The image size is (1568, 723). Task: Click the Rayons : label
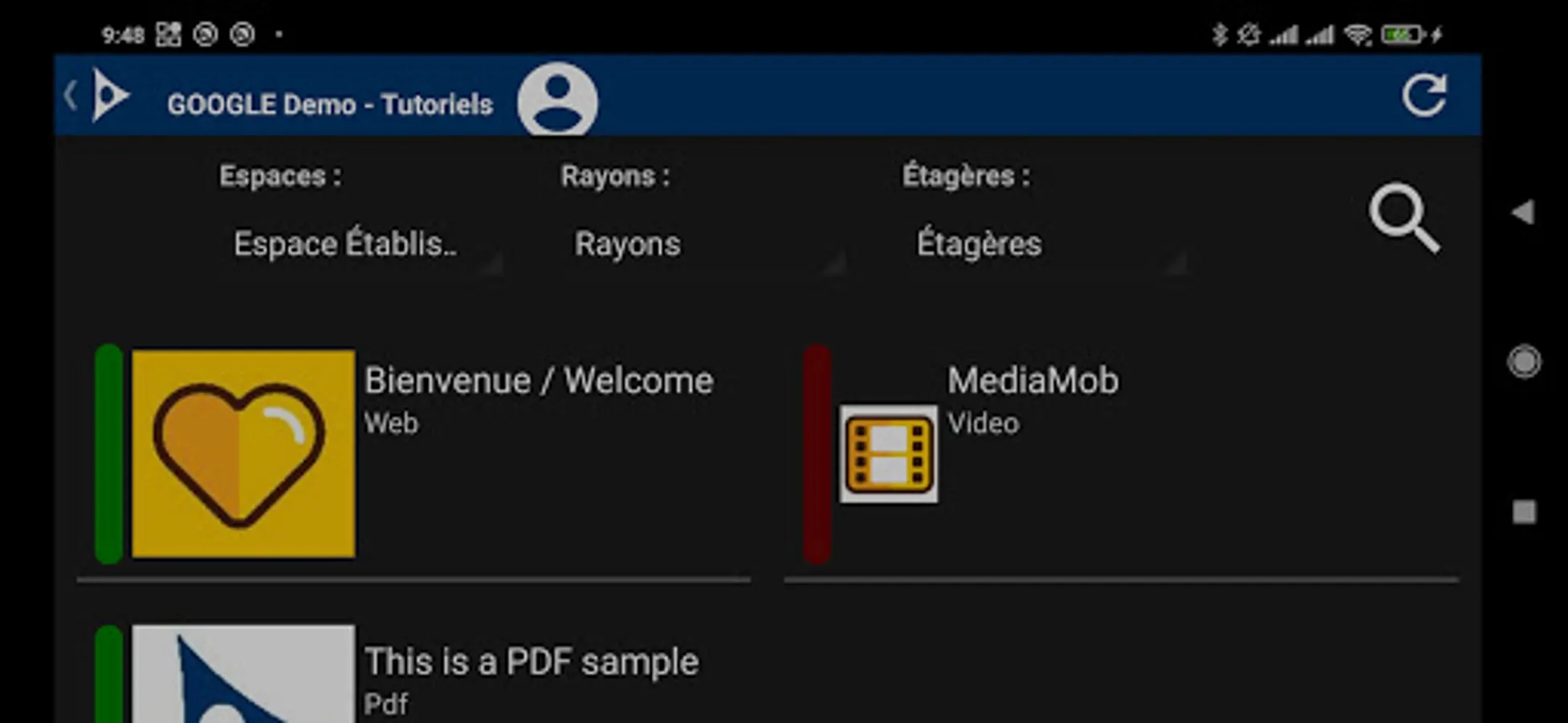pos(615,176)
